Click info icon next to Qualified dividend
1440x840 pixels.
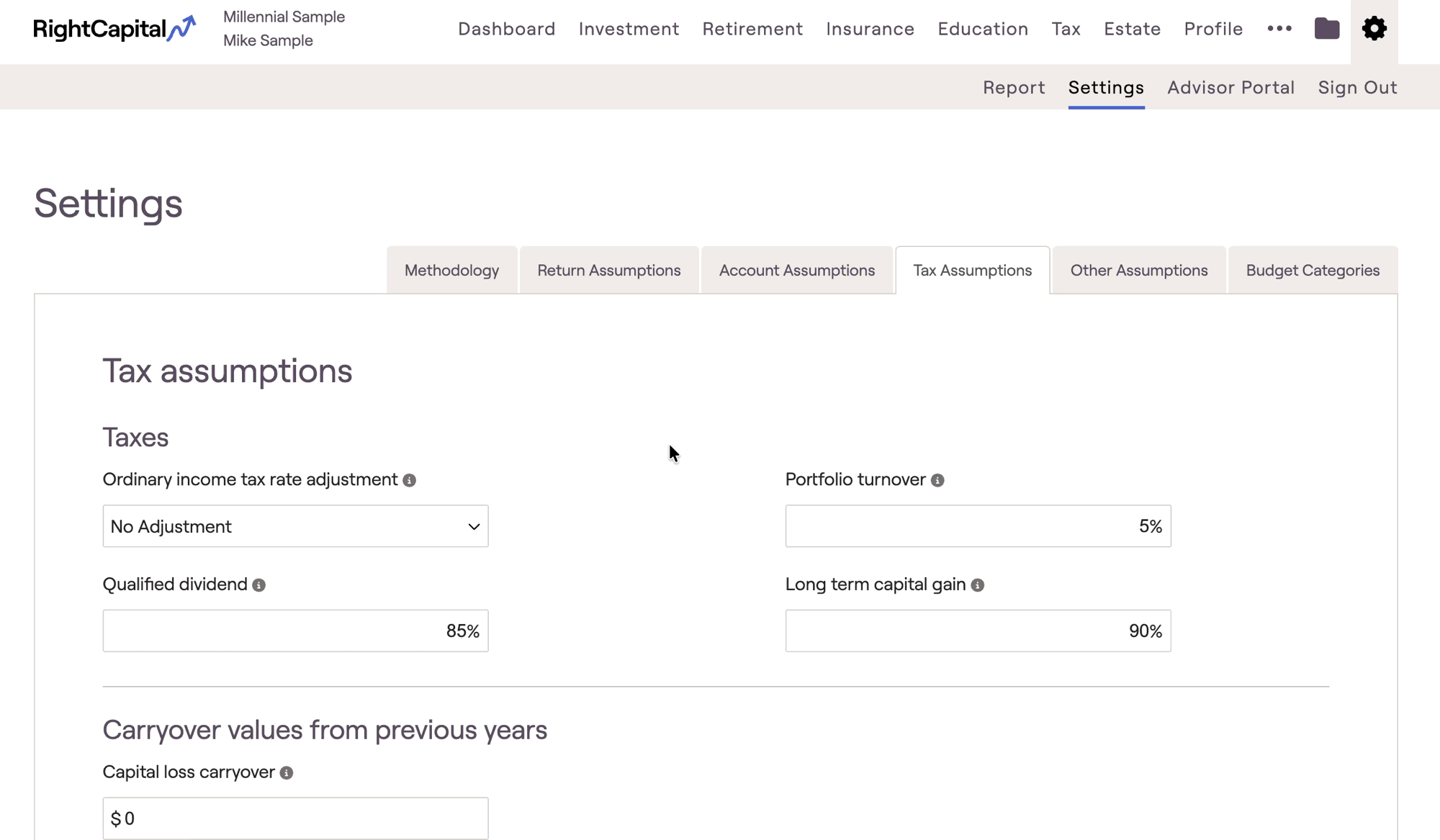point(258,585)
